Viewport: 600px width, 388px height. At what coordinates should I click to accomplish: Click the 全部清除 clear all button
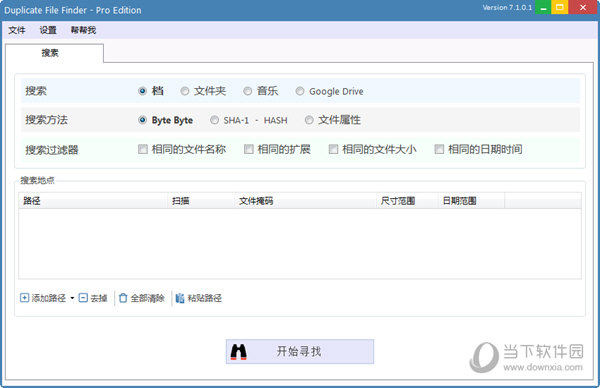click(142, 298)
